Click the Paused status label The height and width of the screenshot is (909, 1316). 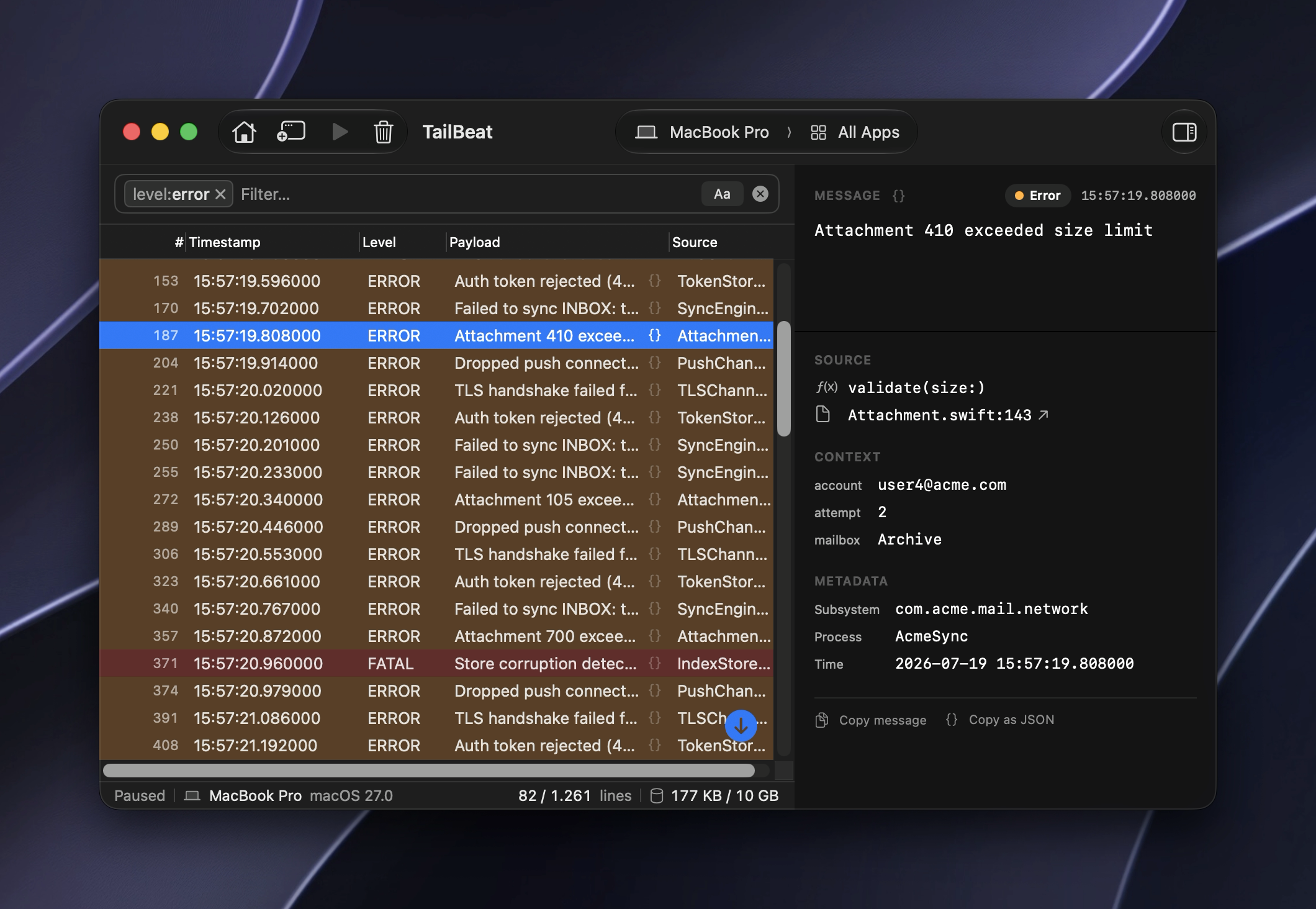pyautogui.click(x=140, y=795)
